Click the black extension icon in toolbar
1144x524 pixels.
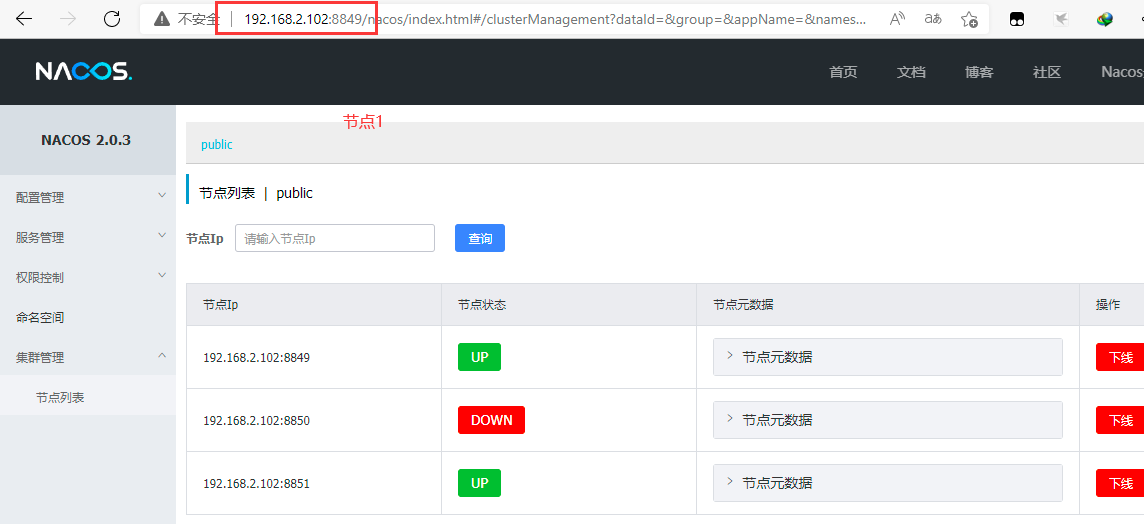coord(1017,19)
